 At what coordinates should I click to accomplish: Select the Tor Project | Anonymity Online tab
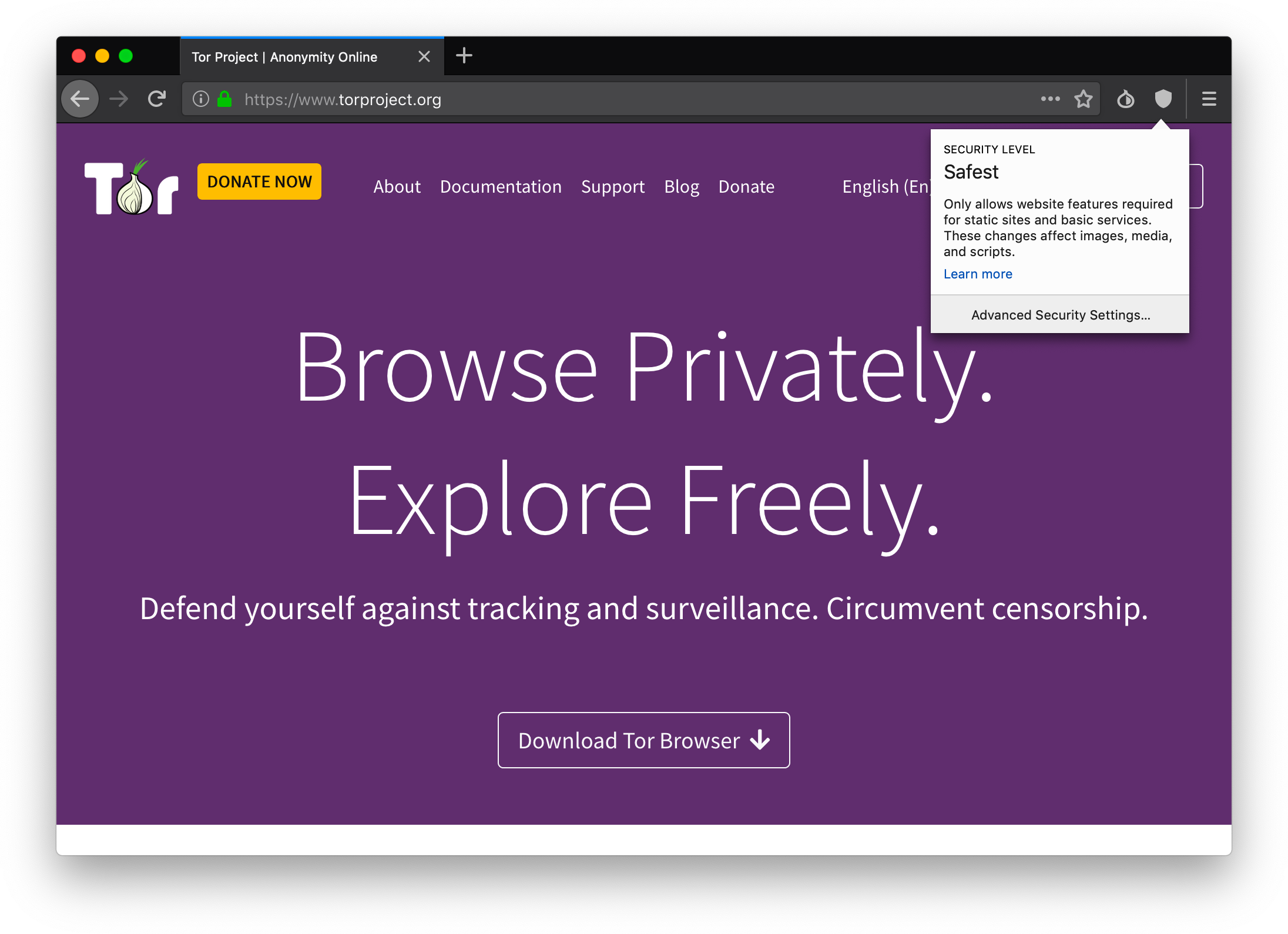click(311, 56)
